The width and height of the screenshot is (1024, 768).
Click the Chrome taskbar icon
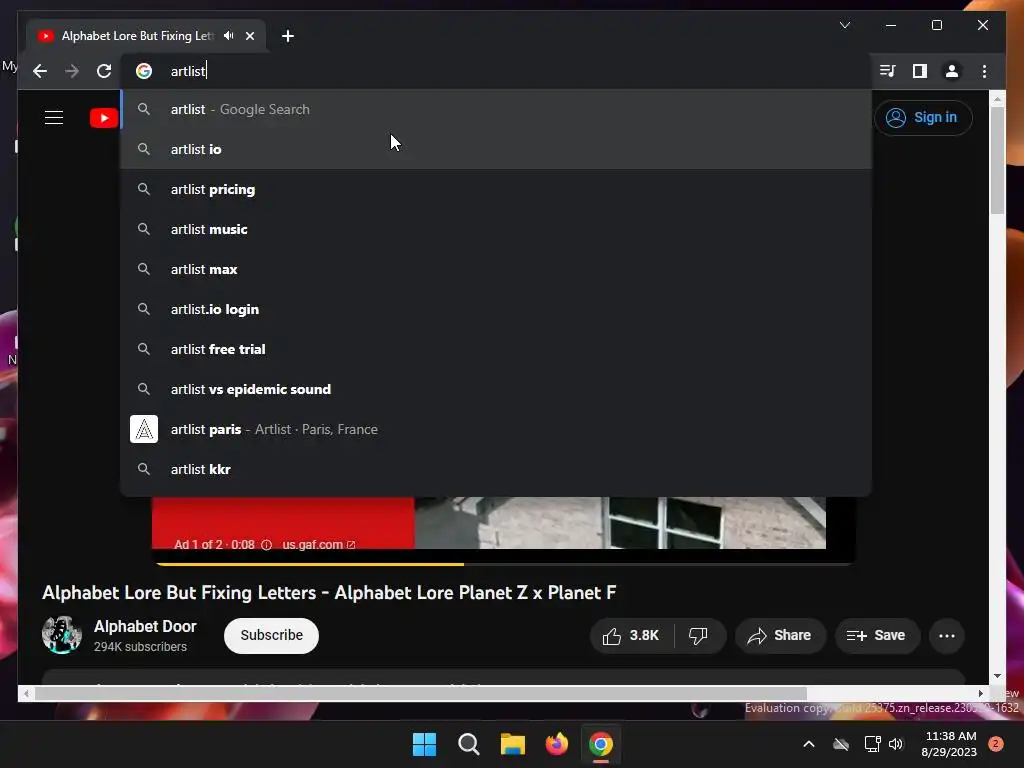pyautogui.click(x=601, y=744)
